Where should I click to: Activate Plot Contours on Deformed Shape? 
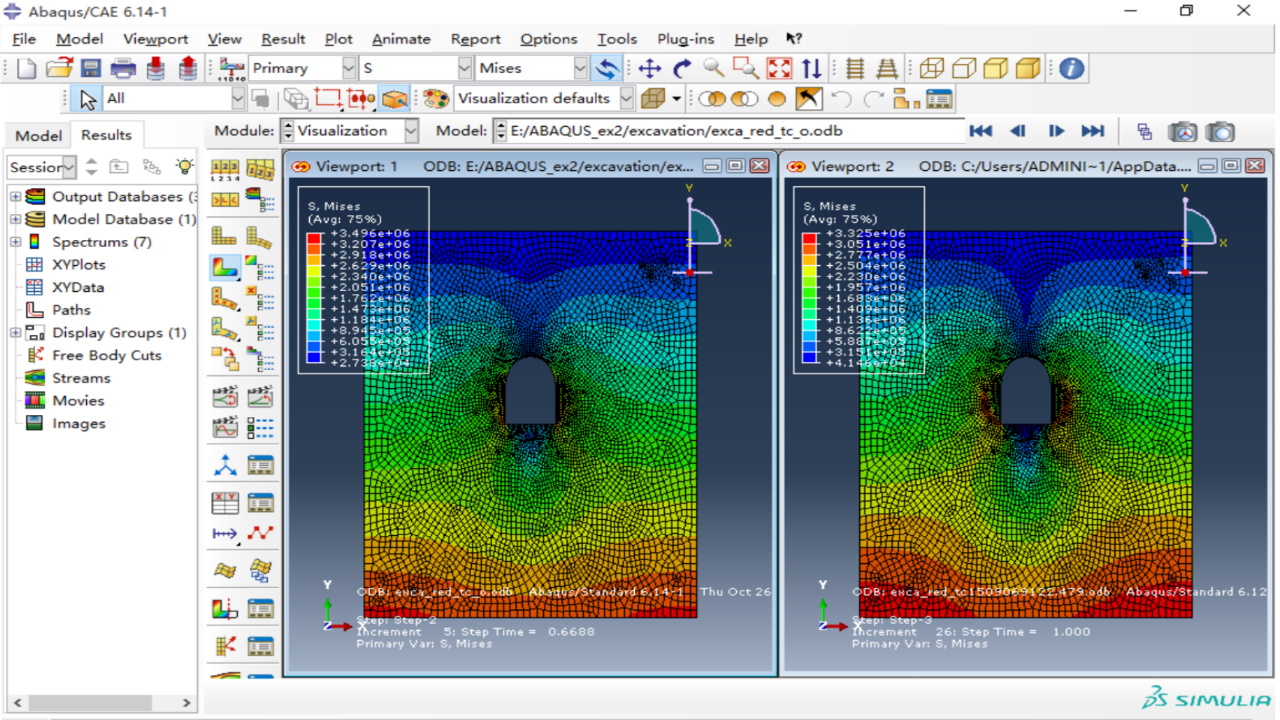225,267
